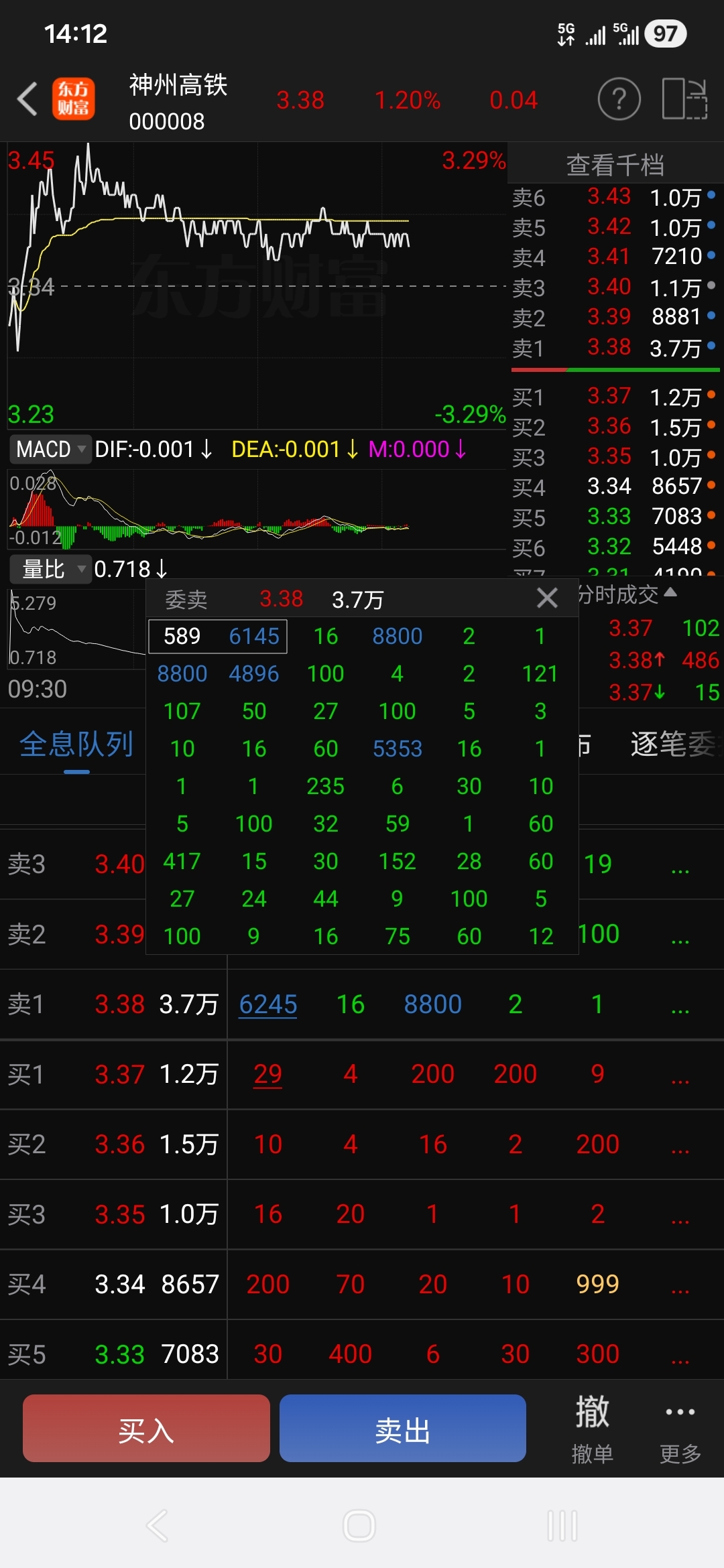Tap the grey dot beside 卖3 3.40
The image size is (724, 1568).
point(711,285)
